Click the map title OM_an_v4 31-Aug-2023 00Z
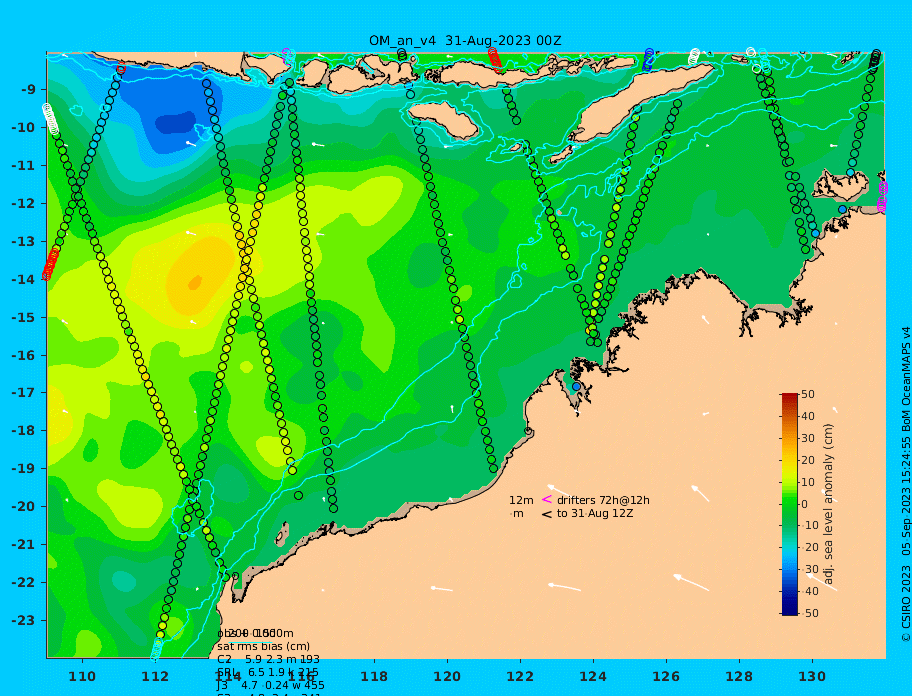The height and width of the screenshot is (696, 912). tap(465, 41)
